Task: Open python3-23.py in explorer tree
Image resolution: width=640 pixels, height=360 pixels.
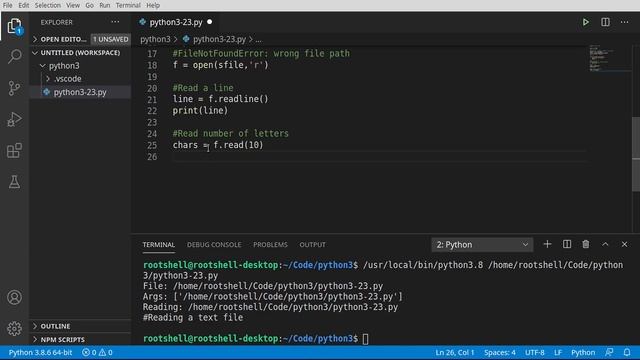Action: point(80,92)
